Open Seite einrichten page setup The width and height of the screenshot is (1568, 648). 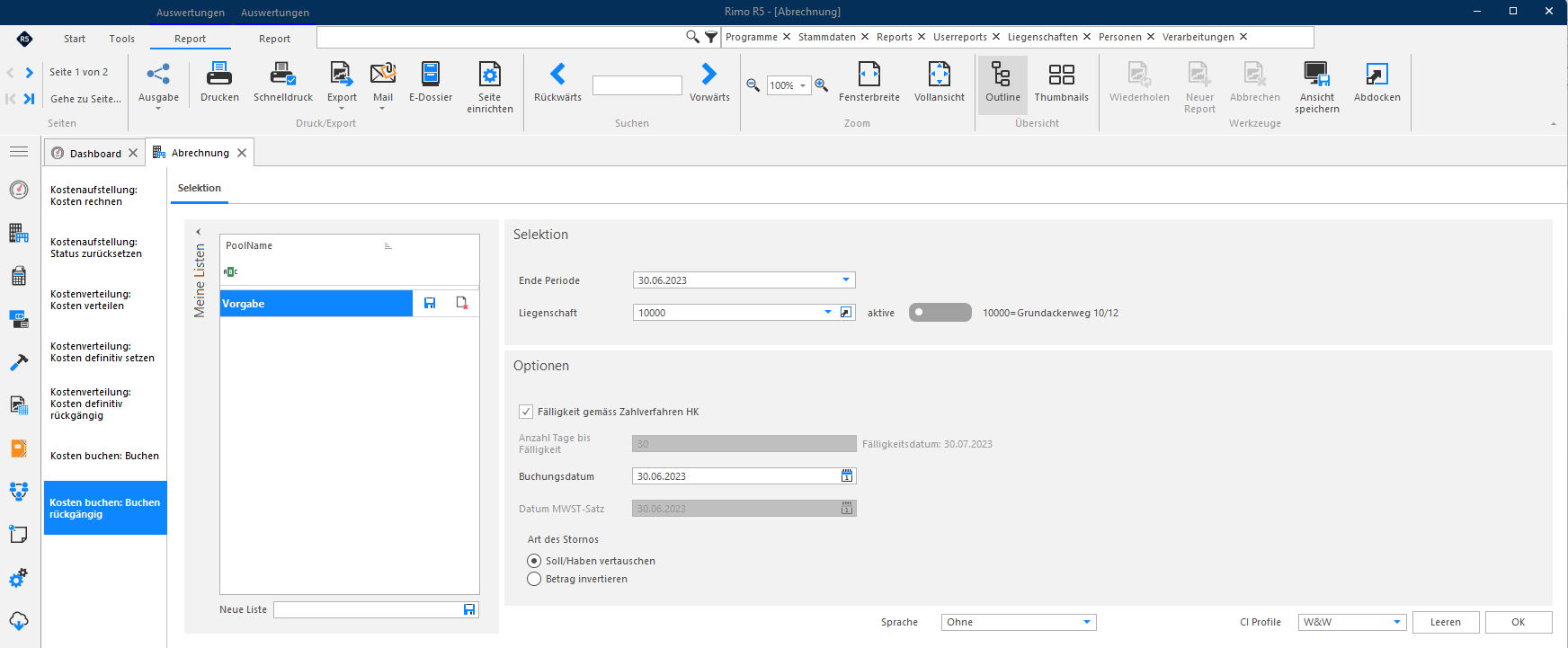pyautogui.click(x=490, y=74)
